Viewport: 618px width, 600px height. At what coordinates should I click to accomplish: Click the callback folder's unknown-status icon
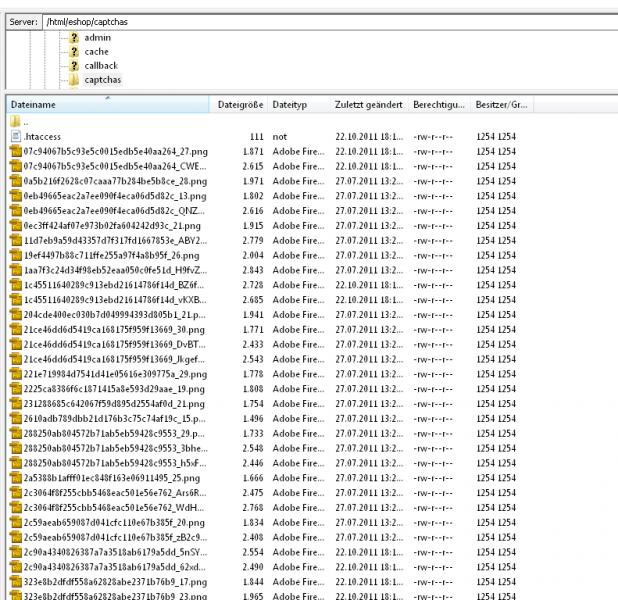pyautogui.click(x=73, y=65)
